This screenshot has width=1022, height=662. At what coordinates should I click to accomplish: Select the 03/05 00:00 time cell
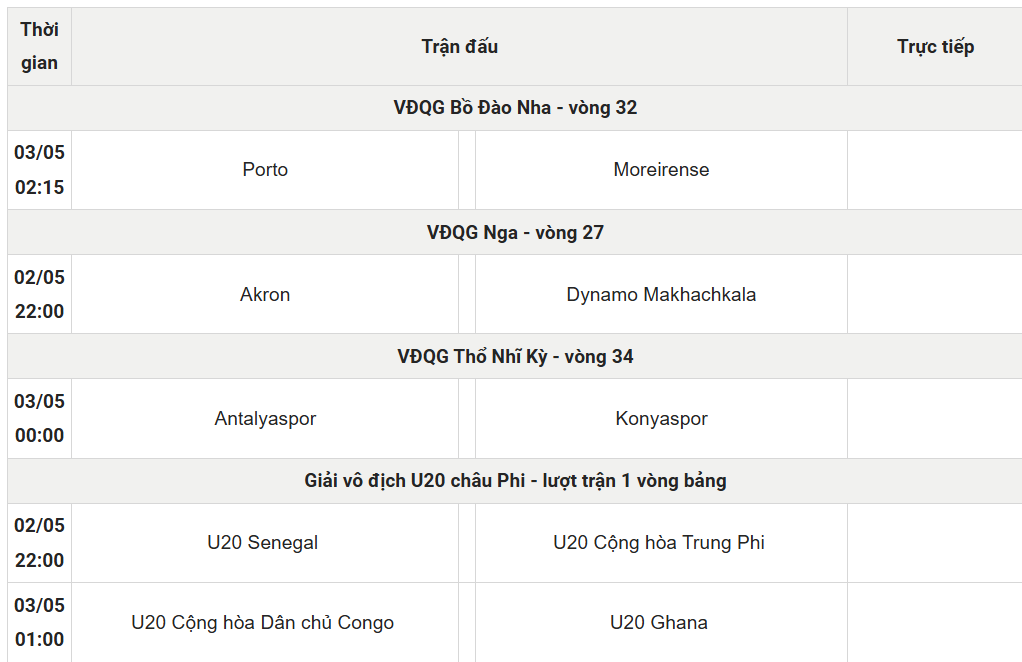click(39, 418)
